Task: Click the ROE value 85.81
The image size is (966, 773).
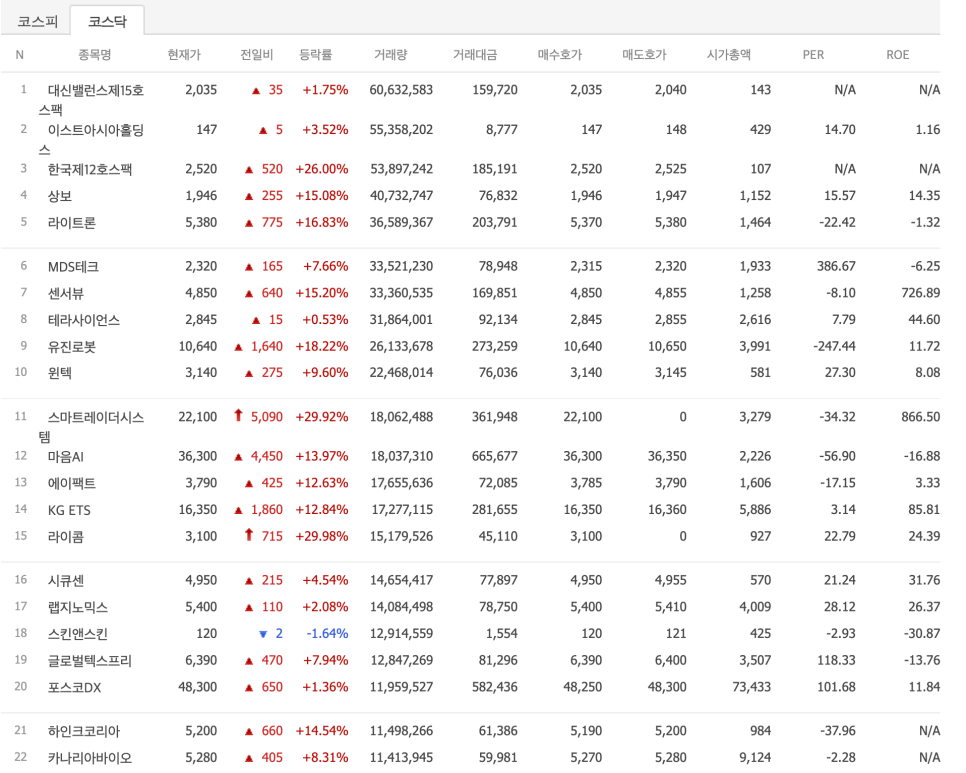Action: [x=924, y=510]
